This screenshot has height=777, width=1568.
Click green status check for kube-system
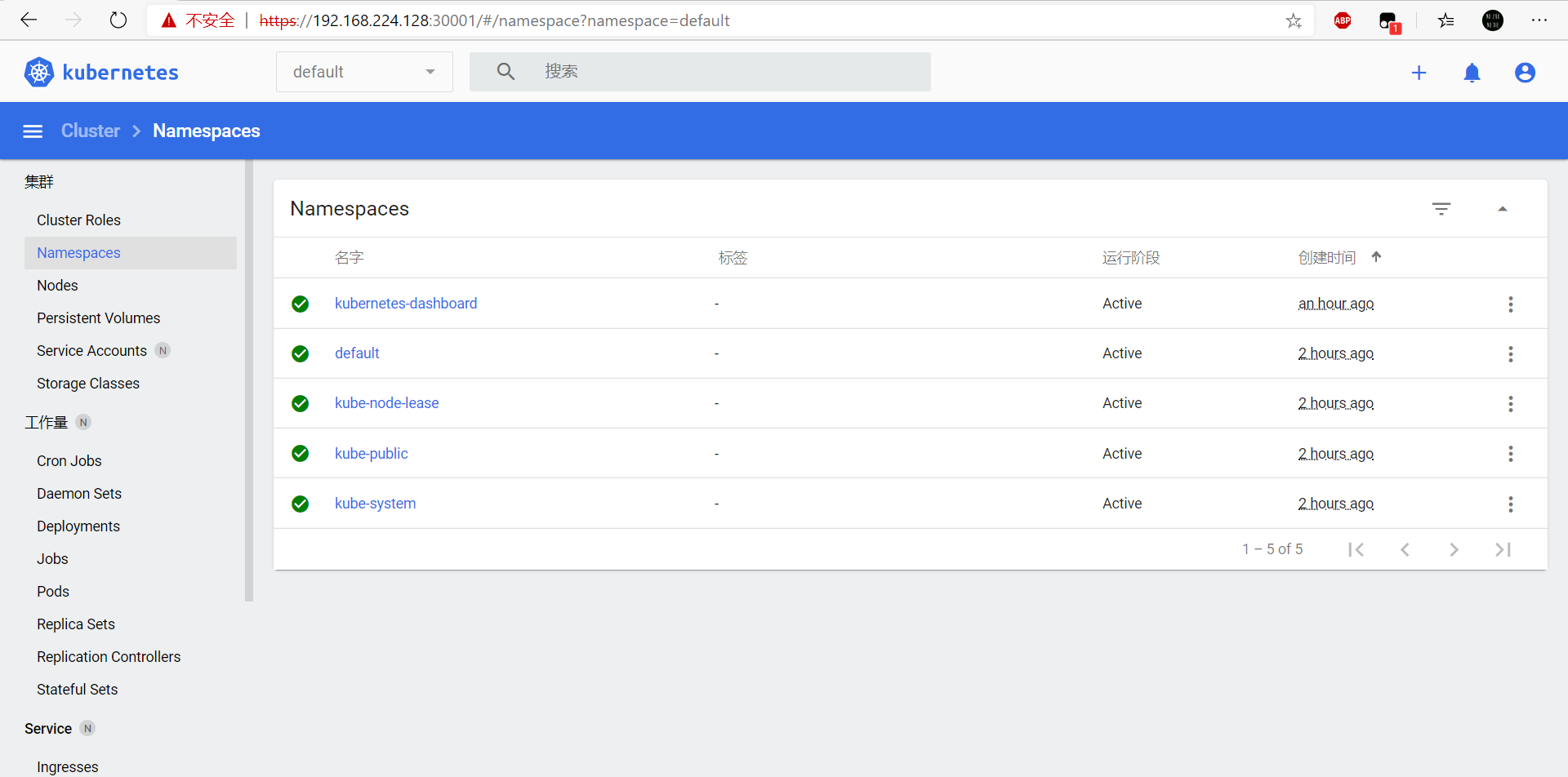tap(301, 504)
